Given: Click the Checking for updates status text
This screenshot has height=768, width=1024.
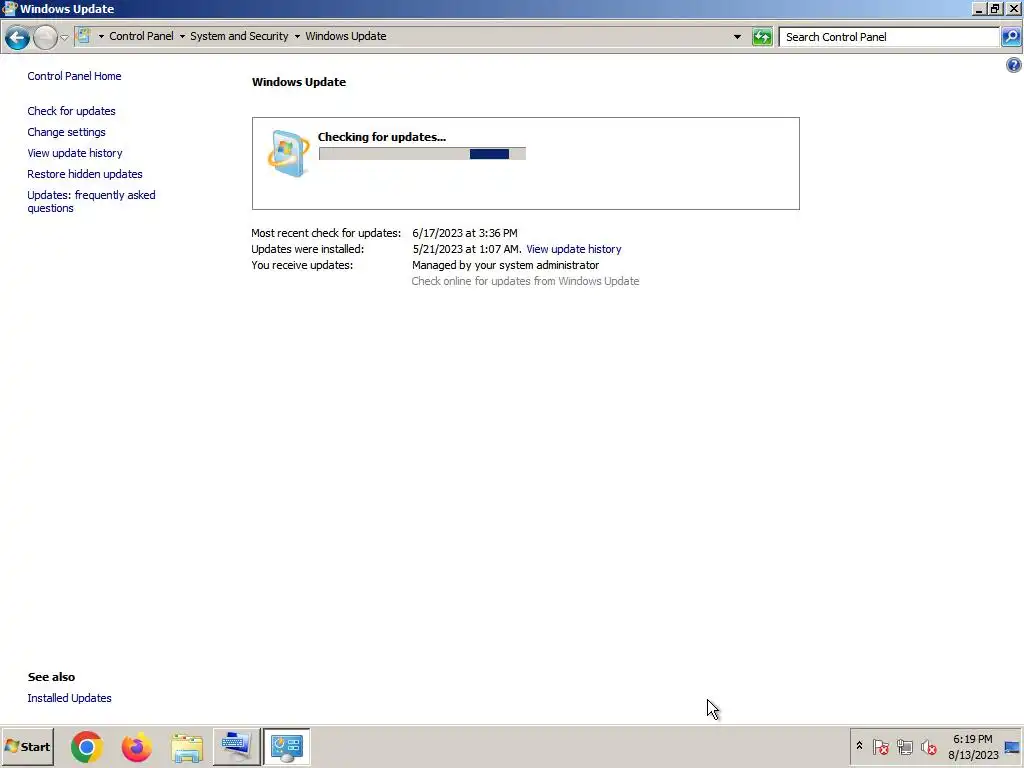Looking at the screenshot, I should [x=381, y=137].
